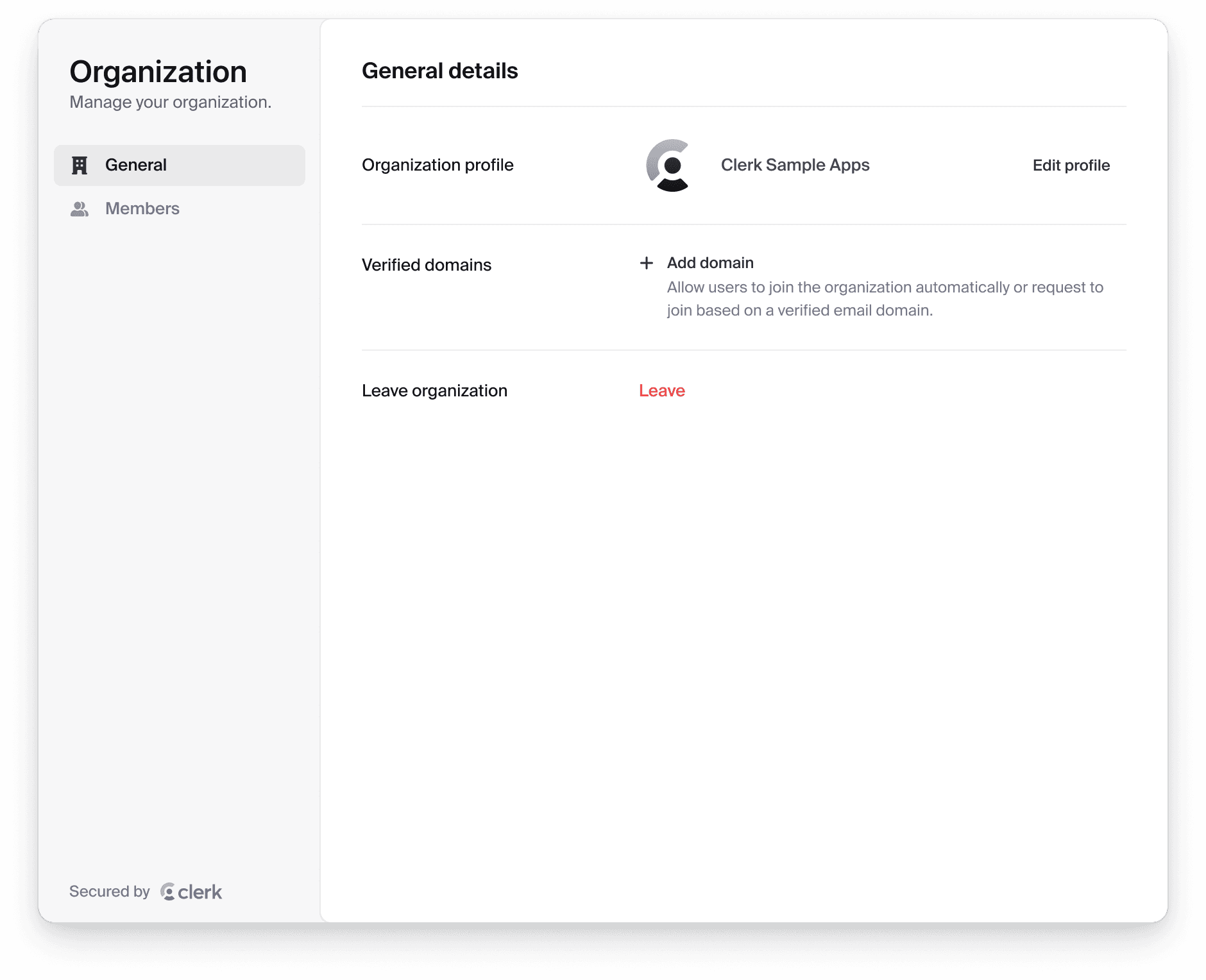Click the plus icon beside Add domain
This screenshot has width=1206, height=980.
647,263
